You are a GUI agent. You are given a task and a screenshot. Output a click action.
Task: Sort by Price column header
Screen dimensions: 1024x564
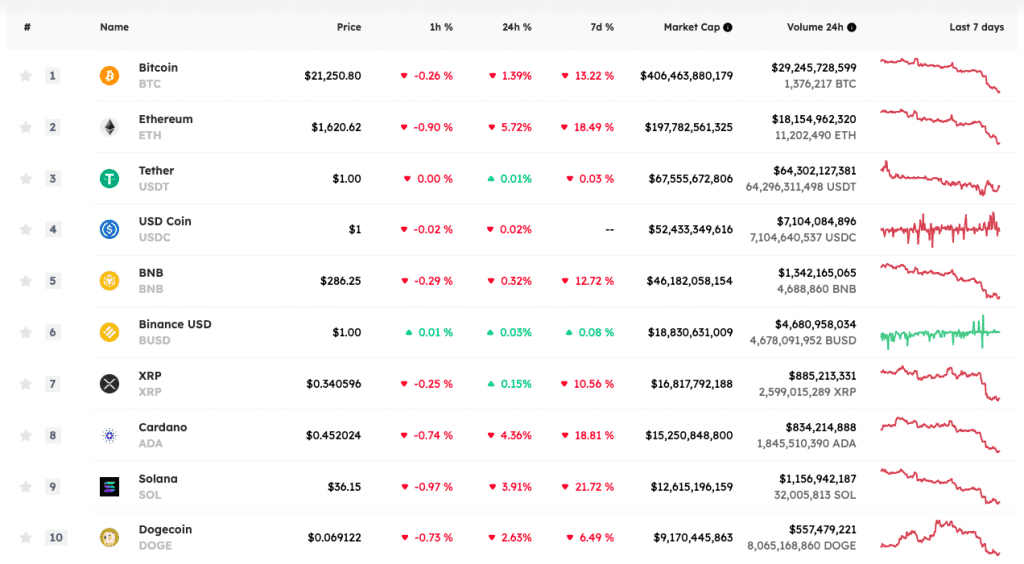(x=349, y=27)
